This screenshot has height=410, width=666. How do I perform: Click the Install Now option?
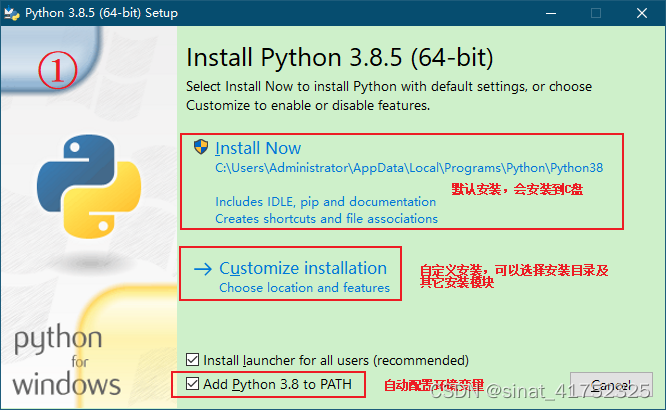258,148
